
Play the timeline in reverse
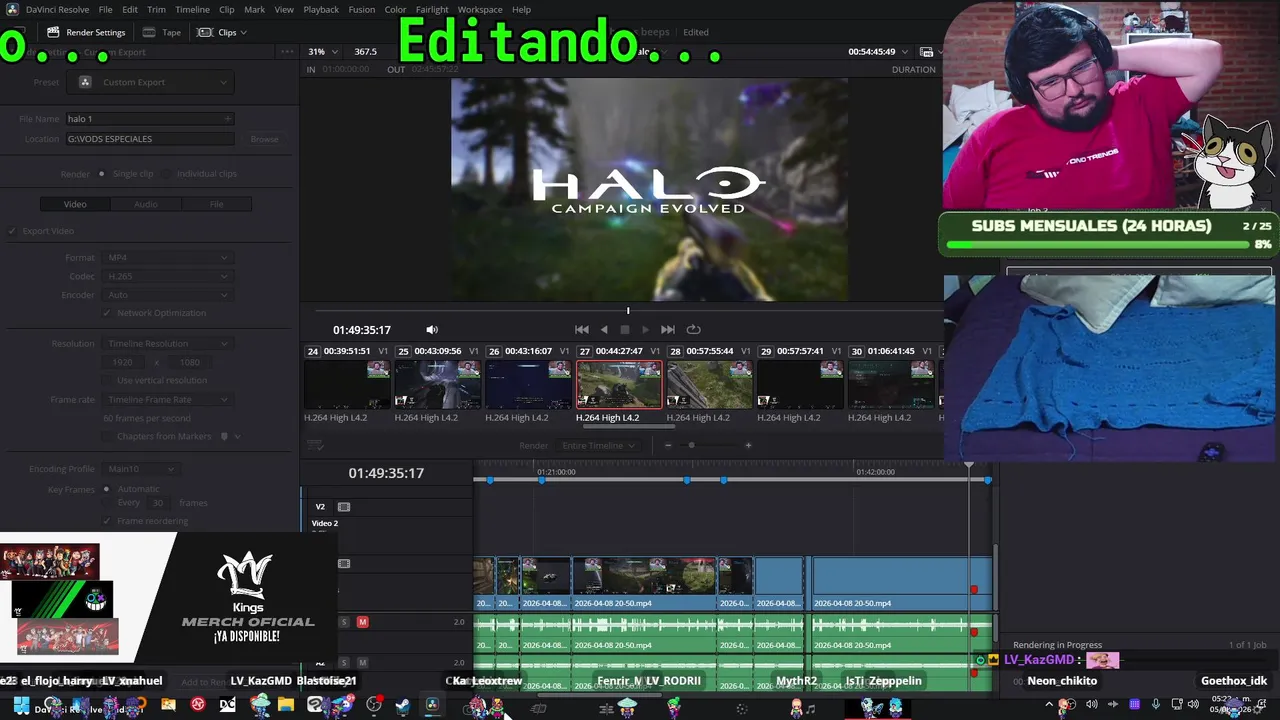coord(604,329)
